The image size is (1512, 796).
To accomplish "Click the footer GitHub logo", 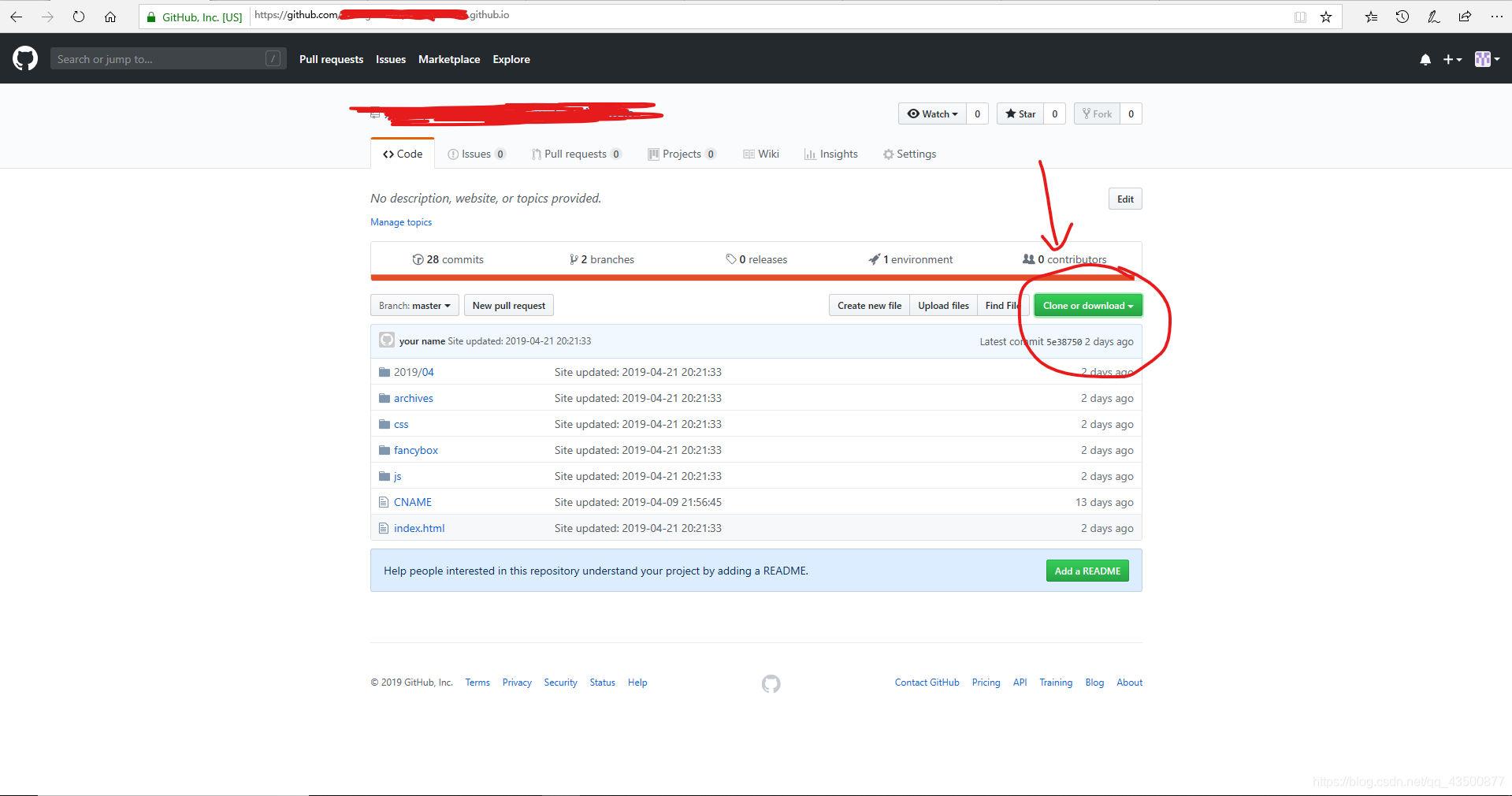I will (771, 683).
